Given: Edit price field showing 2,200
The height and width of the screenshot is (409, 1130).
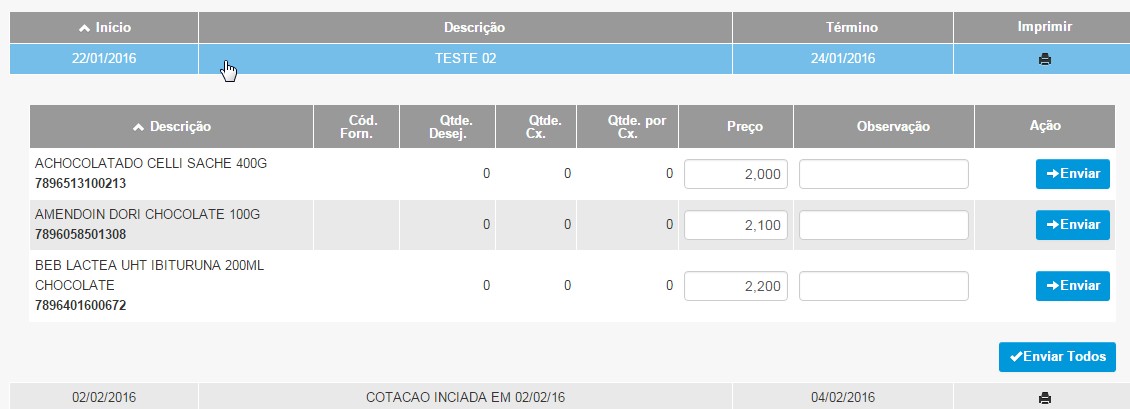Looking at the screenshot, I should tap(736, 286).
